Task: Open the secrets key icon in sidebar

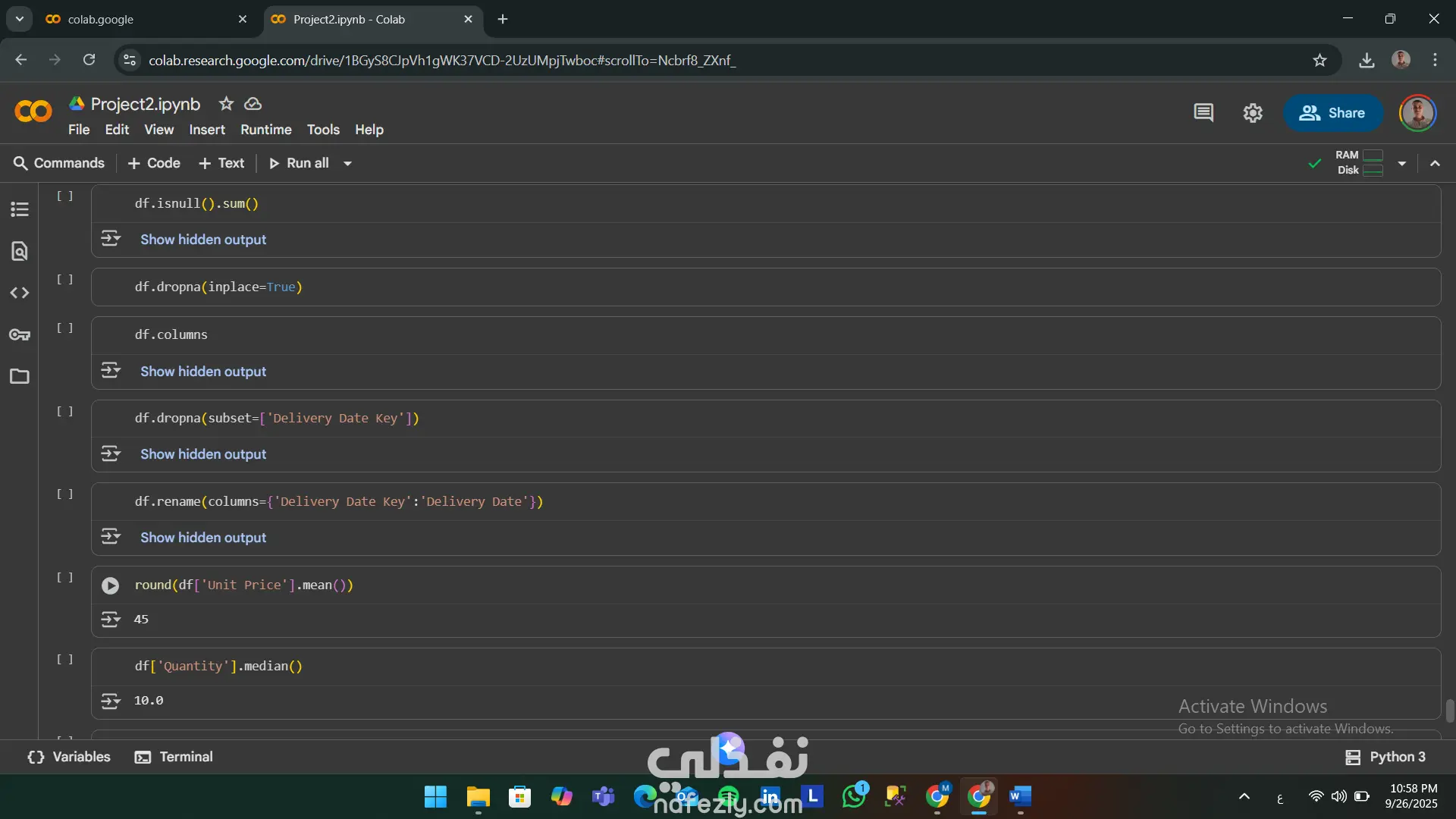Action: pos(20,334)
